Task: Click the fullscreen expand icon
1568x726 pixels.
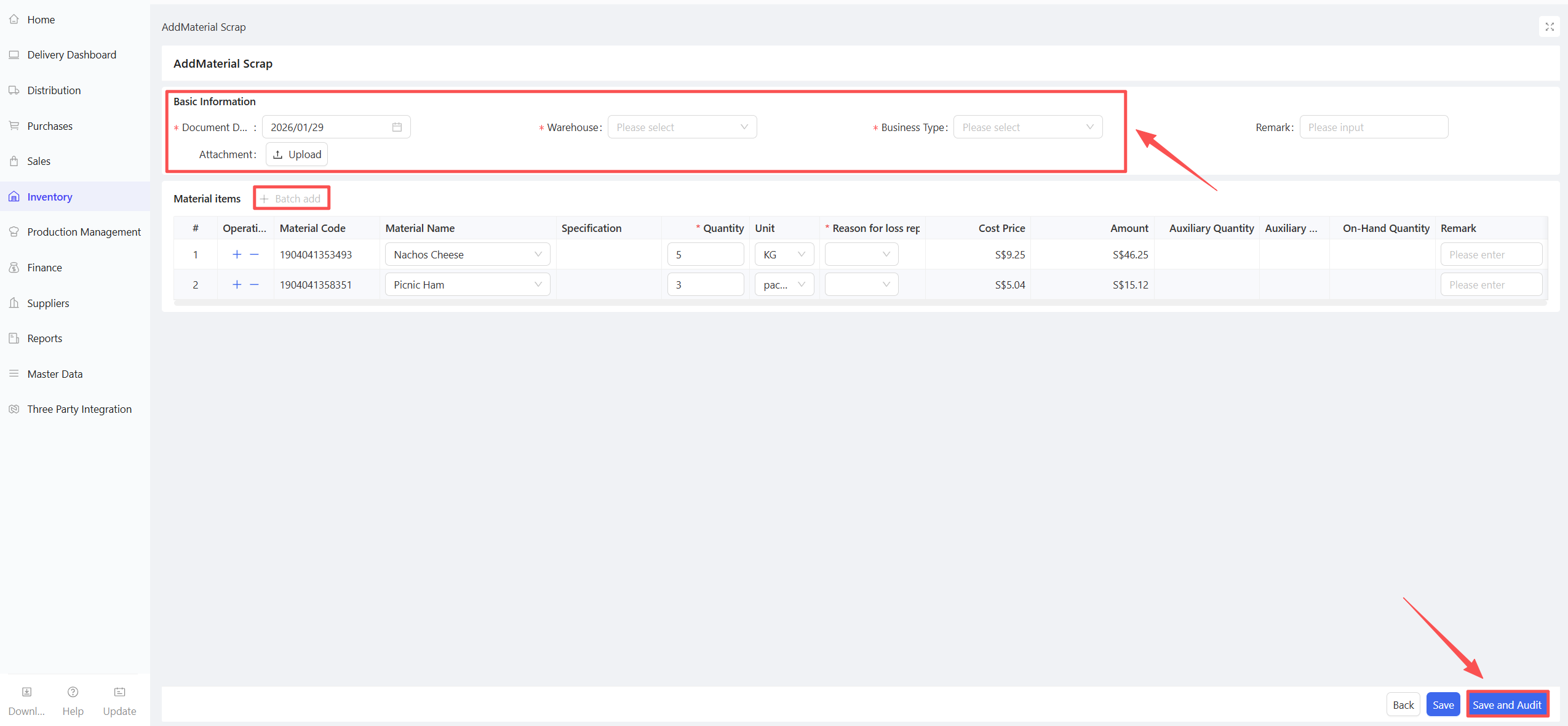Action: 1549,27
